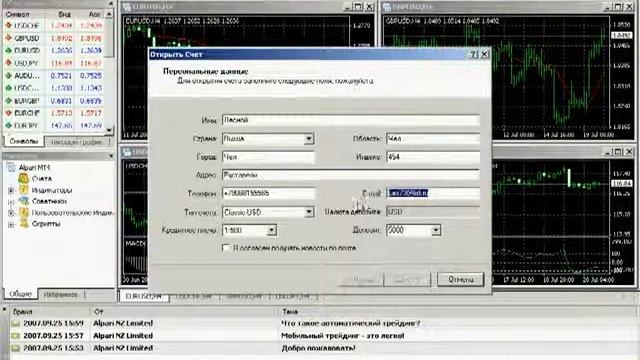Switch to the EURUSD,H4 chart tab
The image size is (640, 360).
click(x=144, y=296)
